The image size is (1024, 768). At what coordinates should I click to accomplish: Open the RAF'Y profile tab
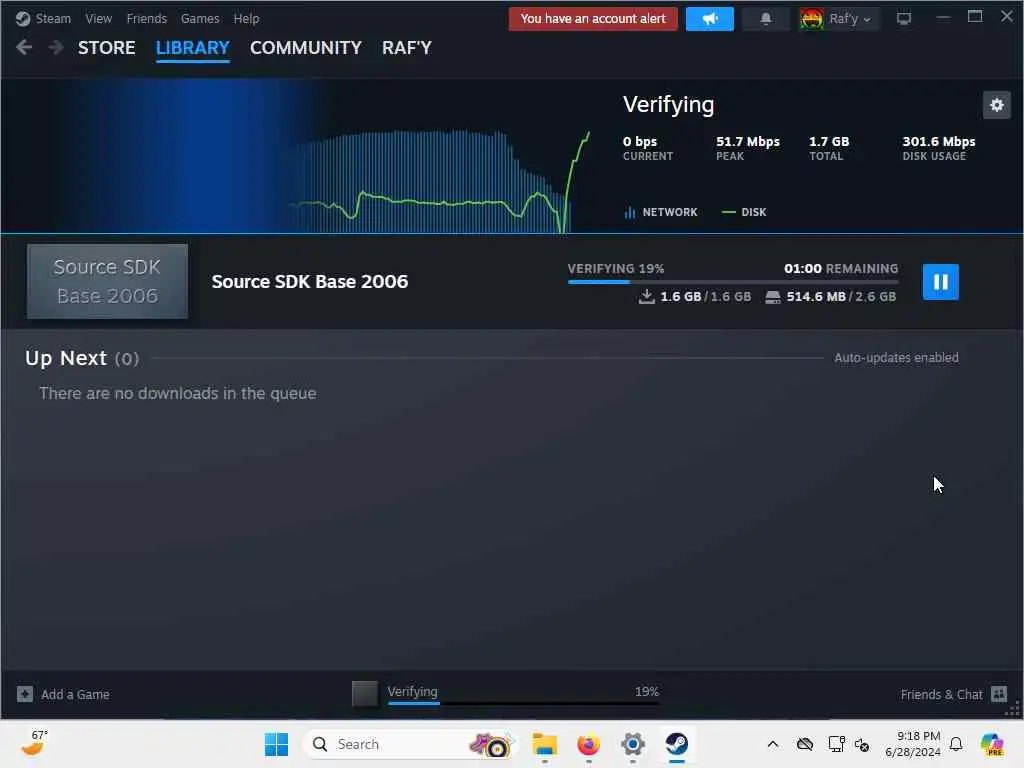(407, 48)
